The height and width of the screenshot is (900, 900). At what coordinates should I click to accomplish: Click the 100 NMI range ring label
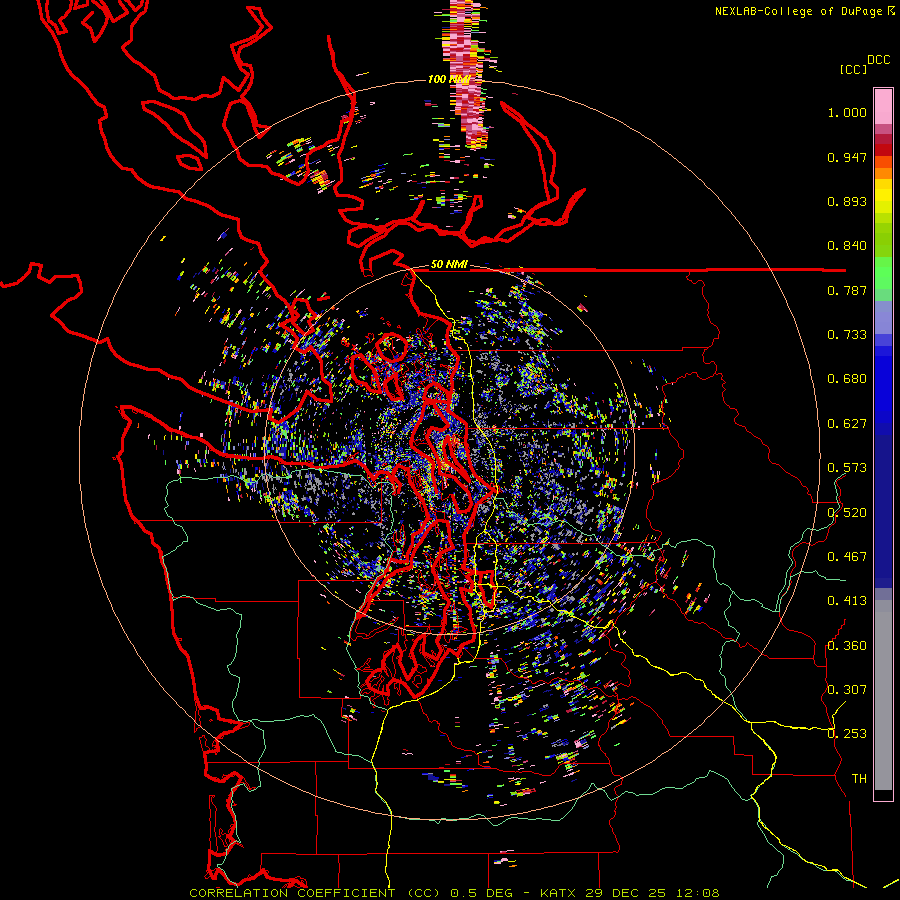[x=449, y=79]
